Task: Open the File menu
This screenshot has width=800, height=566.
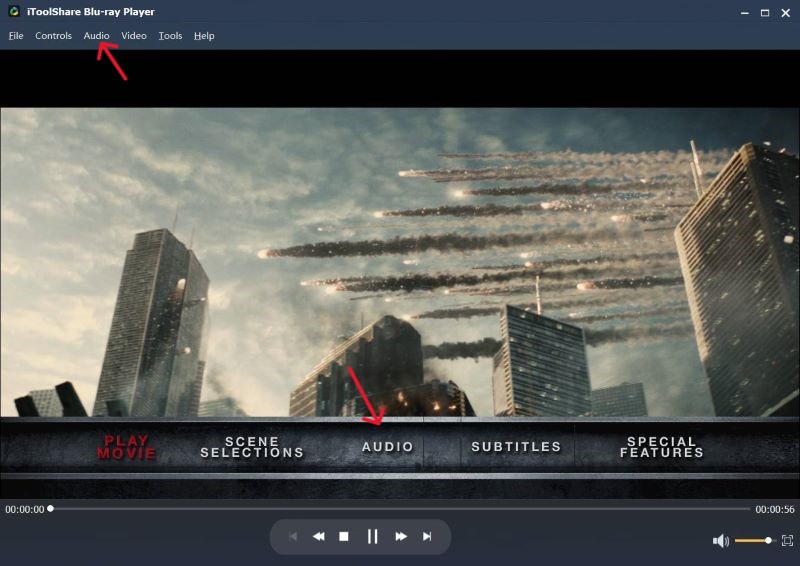Action: point(16,36)
